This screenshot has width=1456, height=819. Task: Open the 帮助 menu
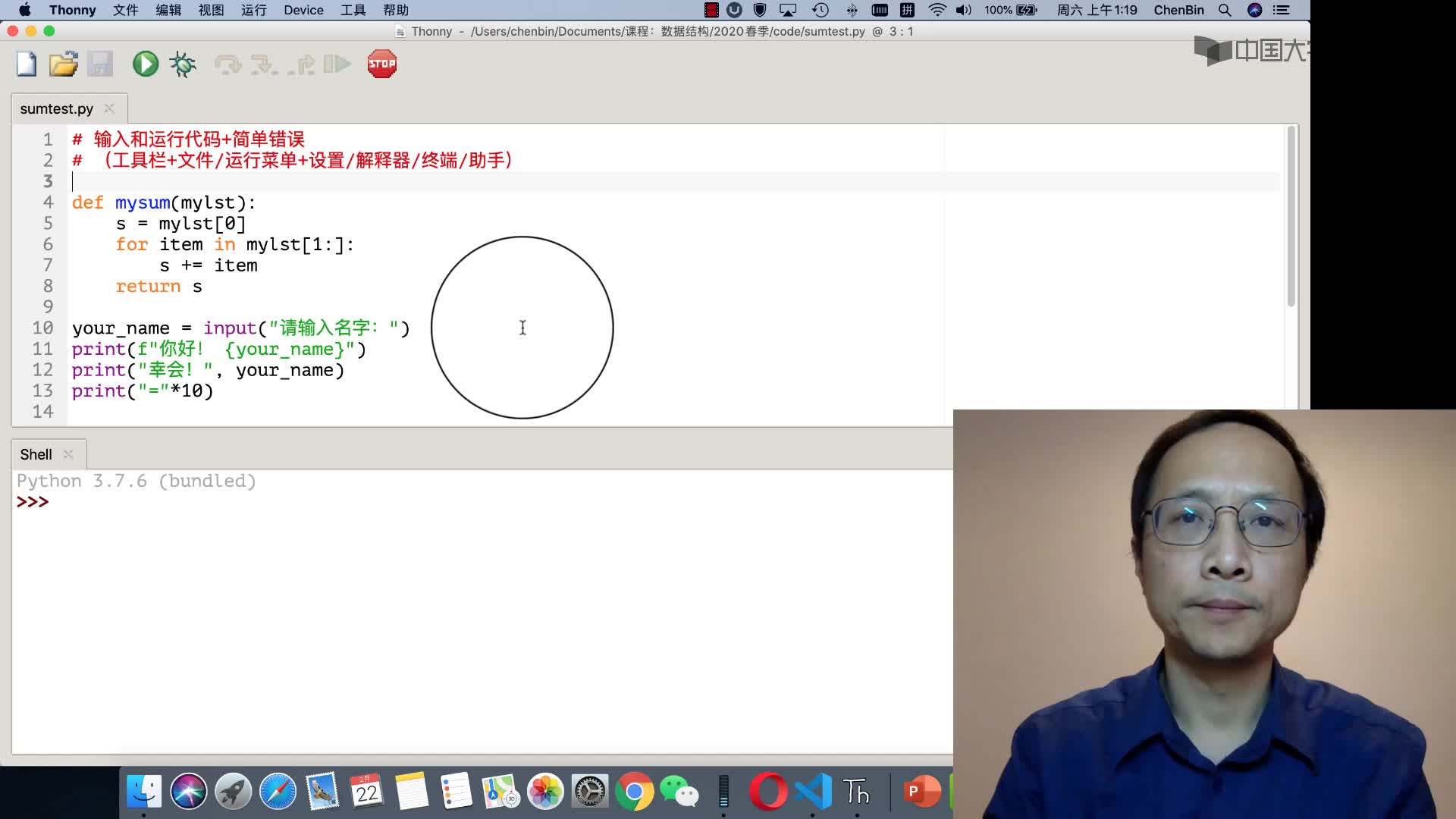pyautogui.click(x=396, y=10)
